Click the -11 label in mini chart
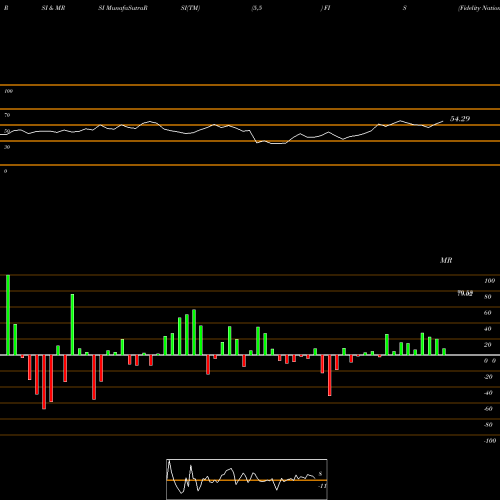The height and width of the screenshot is (500, 500). [x=322, y=486]
